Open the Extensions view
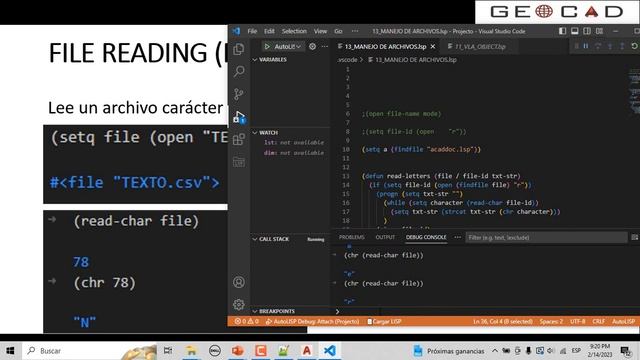This screenshot has height=360, width=640. coord(239,139)
